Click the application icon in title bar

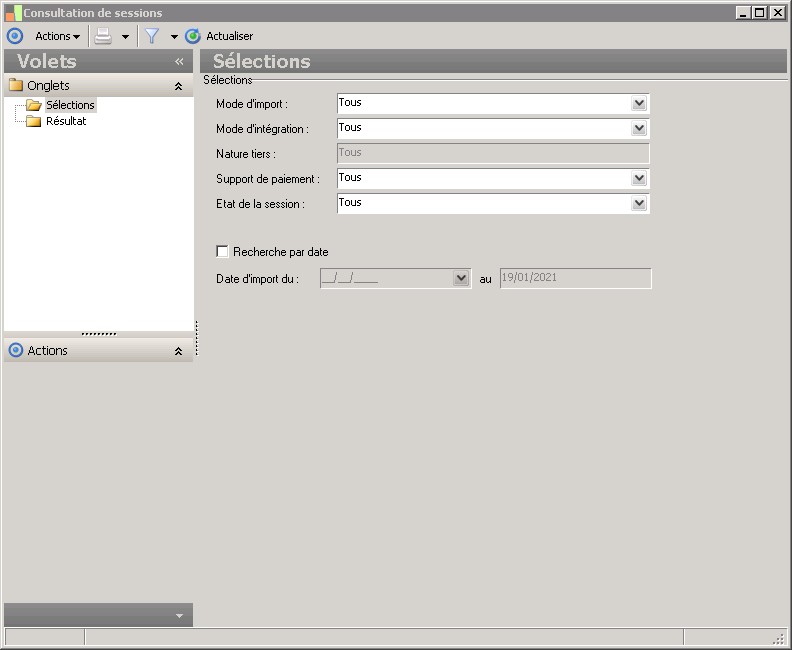pos(14,13)
